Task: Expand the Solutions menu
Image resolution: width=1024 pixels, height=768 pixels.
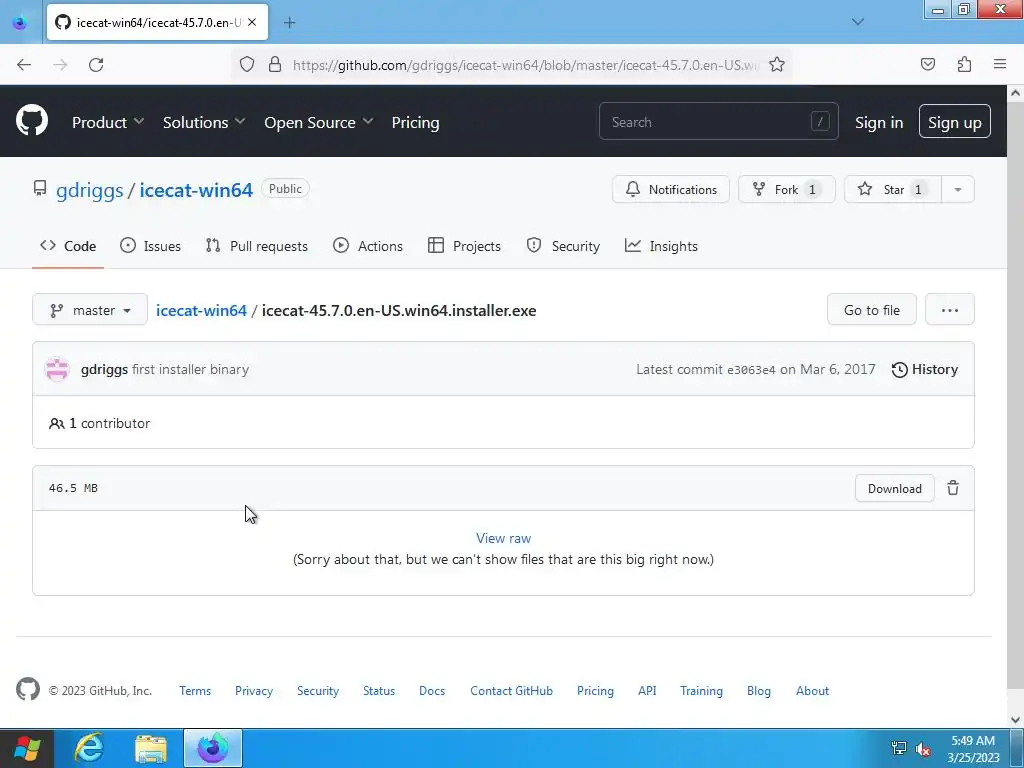Action: [204, 122]
